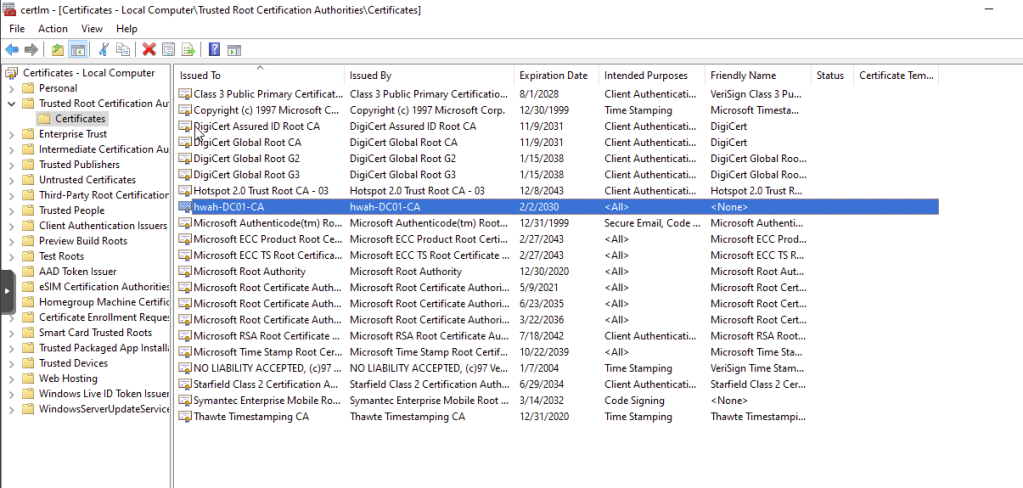The width and height of the screenshot is (1023, 488).
Task: Open Properties from the toolbar icon
Action: click(x=169, y=49)
